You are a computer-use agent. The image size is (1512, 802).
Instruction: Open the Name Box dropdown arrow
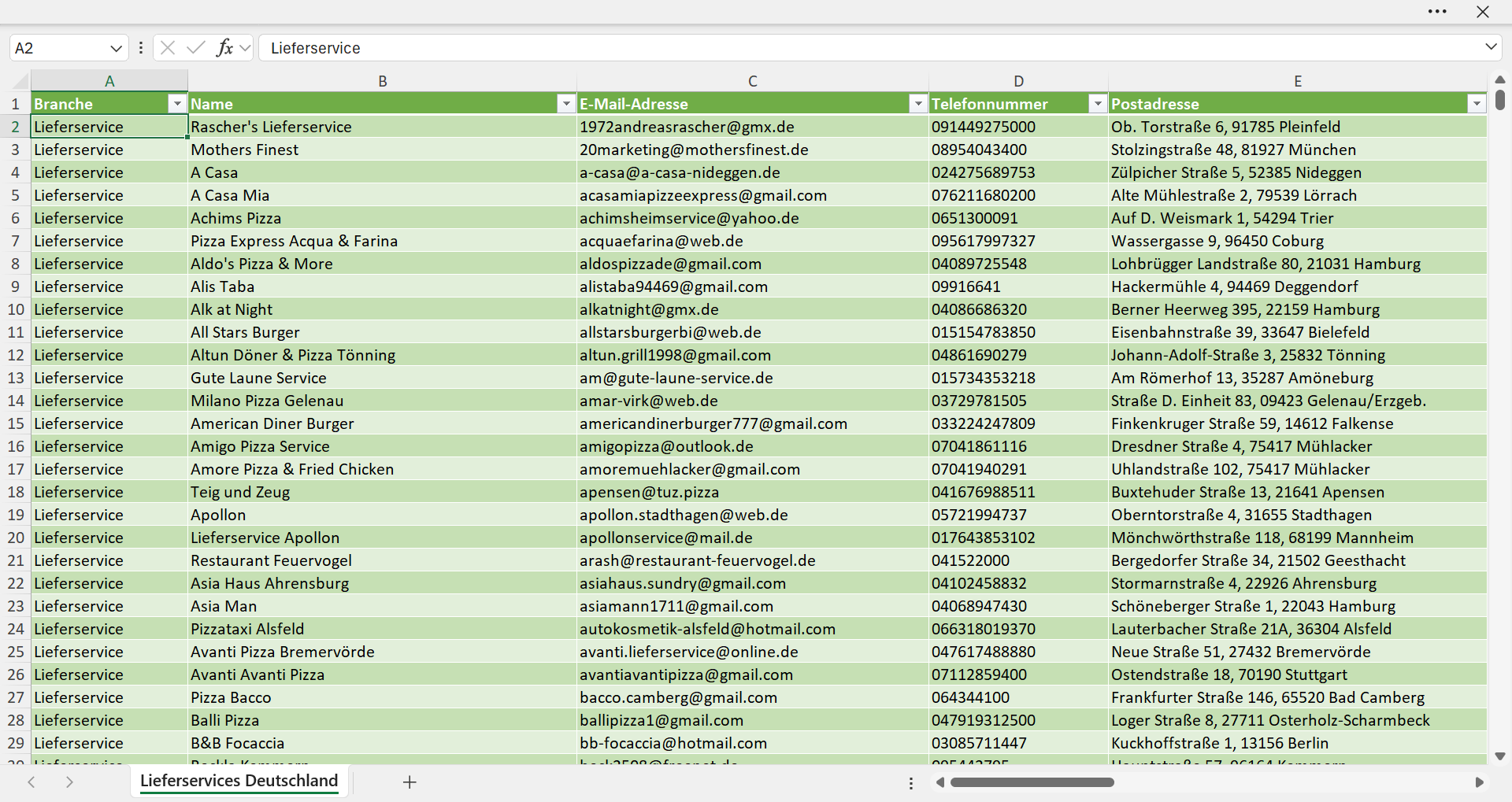[x=116, y=48]
